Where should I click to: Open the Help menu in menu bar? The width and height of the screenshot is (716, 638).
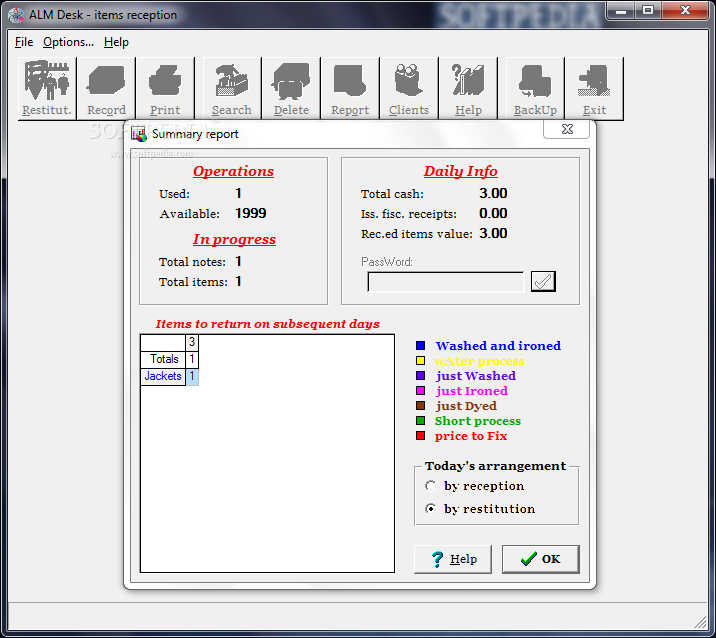coord(116,42)
